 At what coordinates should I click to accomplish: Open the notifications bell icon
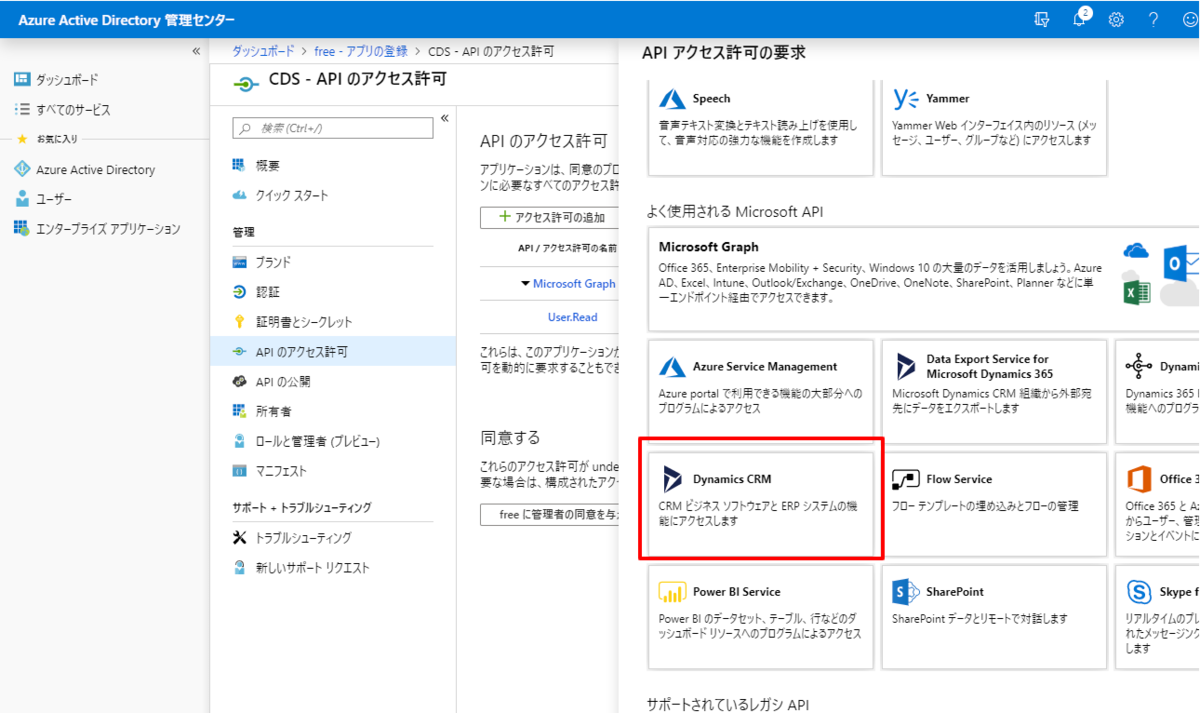click(x=1080, y=19)
